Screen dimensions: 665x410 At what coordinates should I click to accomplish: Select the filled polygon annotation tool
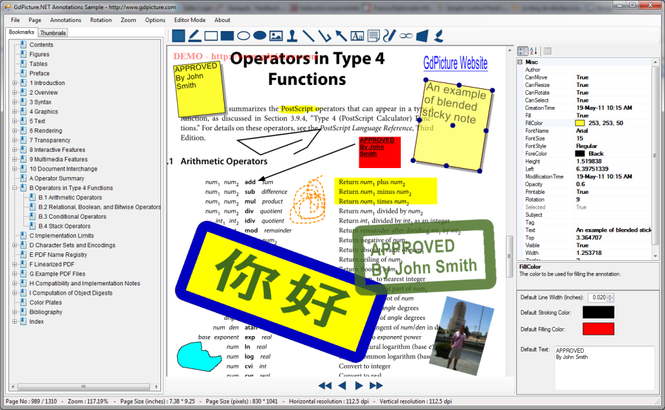pyautogui.click(x=422, y=36)
